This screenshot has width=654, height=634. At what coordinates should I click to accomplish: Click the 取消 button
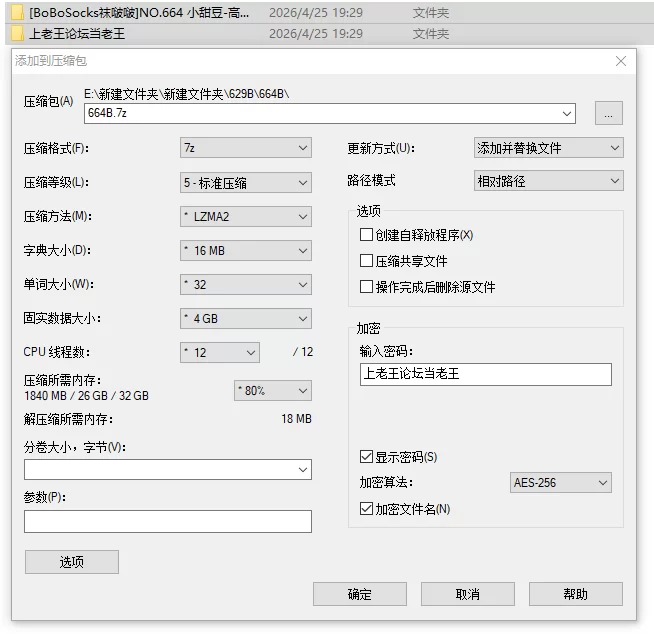coord(468,594)
